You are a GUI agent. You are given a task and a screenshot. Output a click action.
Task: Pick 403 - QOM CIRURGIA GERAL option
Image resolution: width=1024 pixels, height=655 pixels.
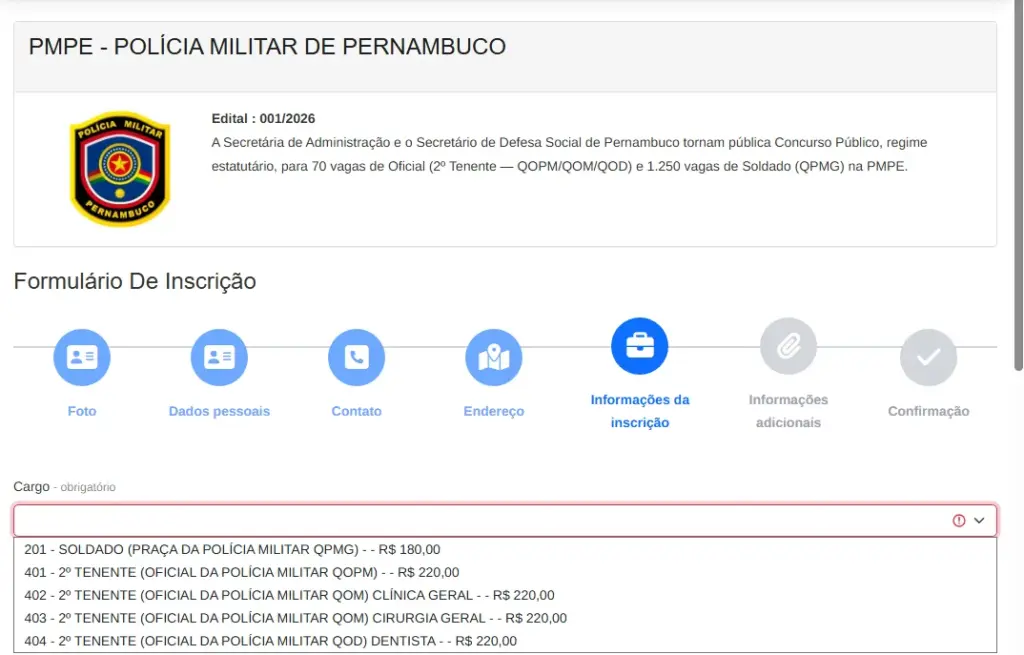click(505, 618)
